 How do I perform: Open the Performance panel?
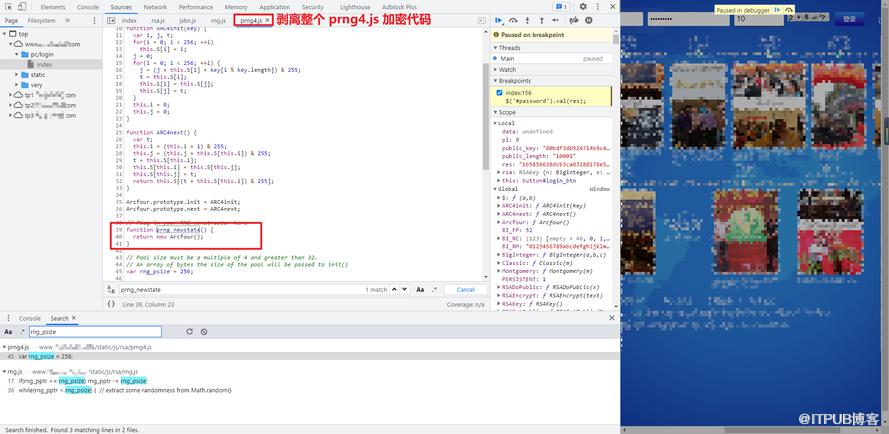click(196, 7)
